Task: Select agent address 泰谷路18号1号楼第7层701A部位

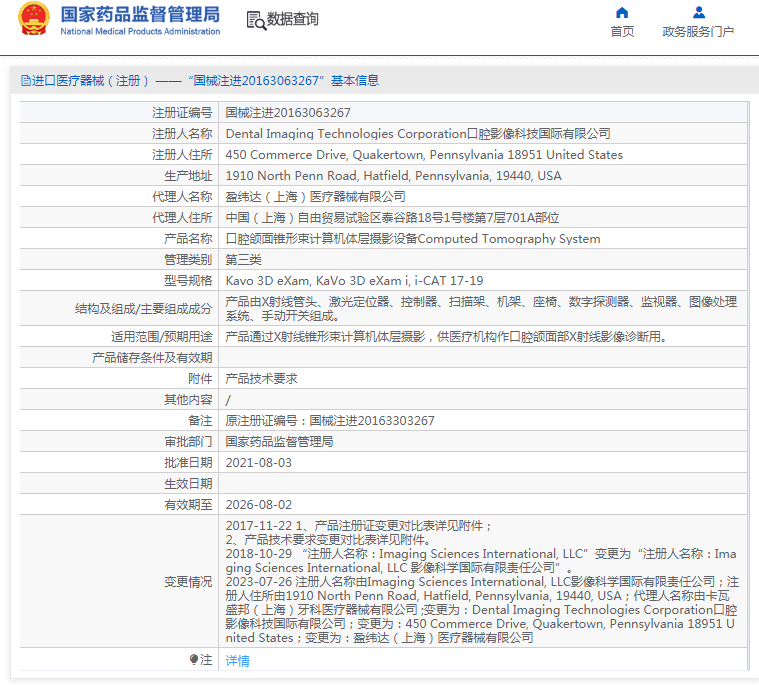Action: (x=393, y=218)
